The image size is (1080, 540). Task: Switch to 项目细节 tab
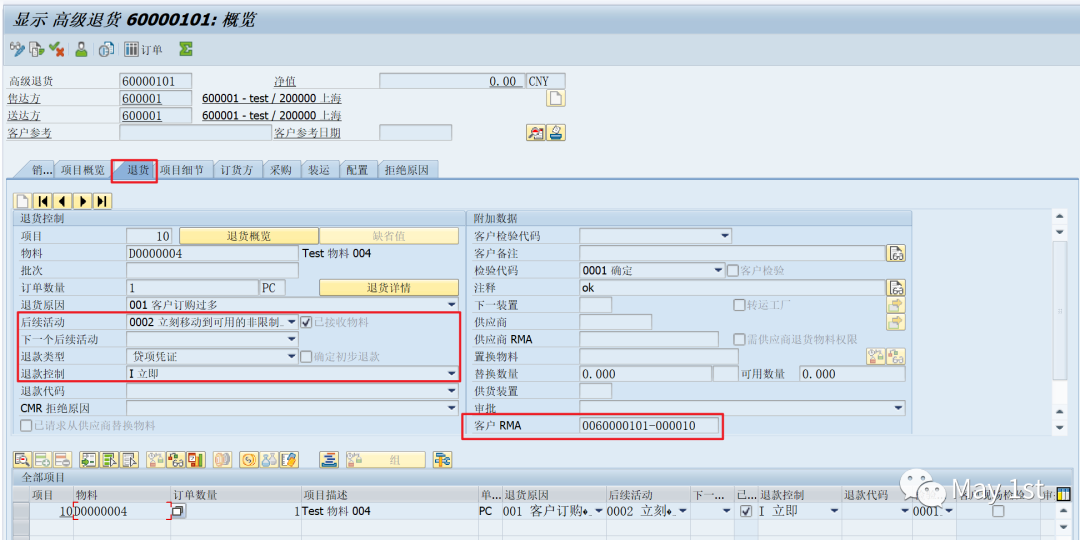182,170
